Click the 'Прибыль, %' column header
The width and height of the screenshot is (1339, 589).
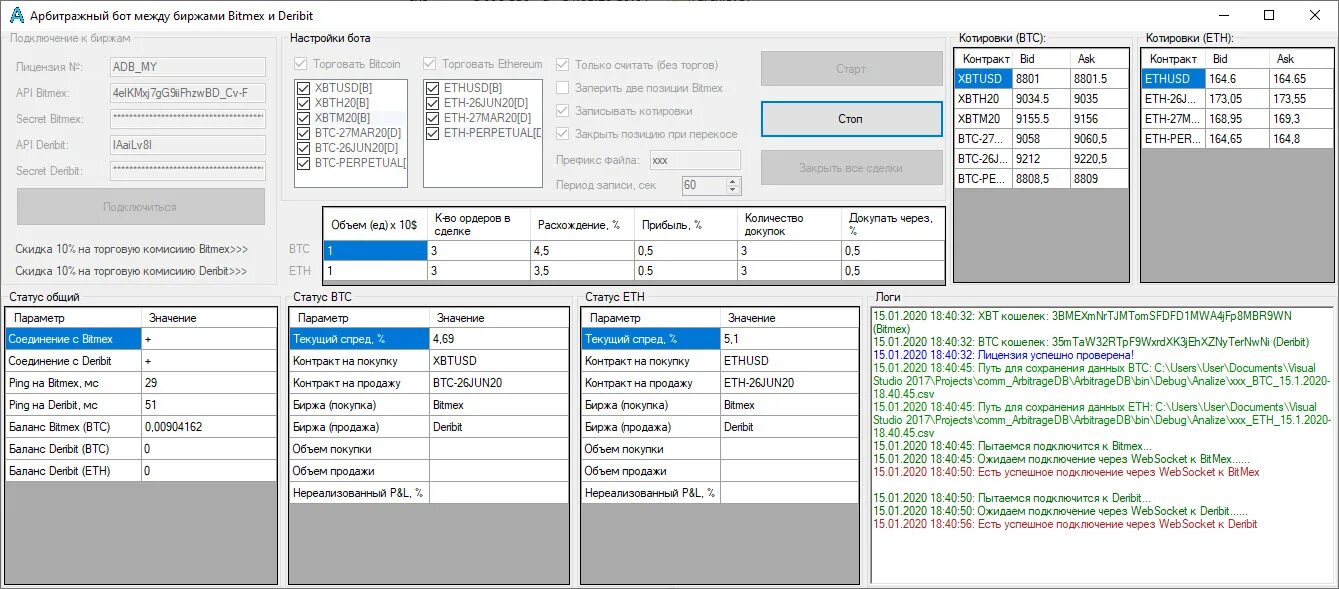(x=686, y=225)
